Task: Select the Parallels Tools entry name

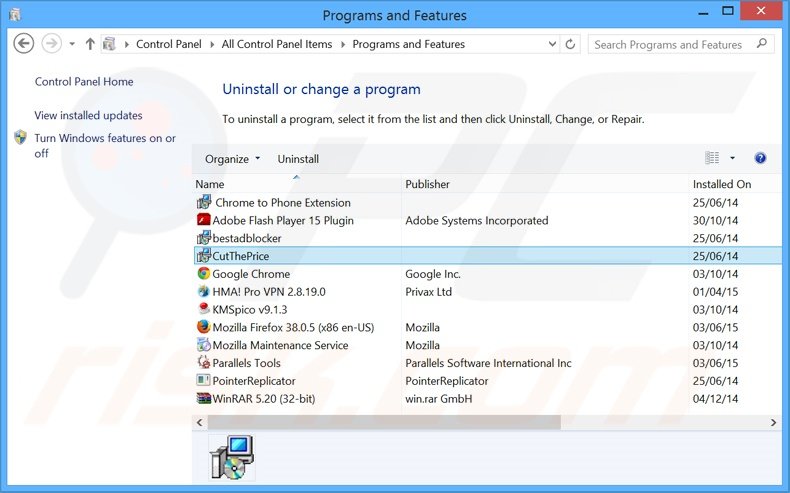Action: click(246, 363)
